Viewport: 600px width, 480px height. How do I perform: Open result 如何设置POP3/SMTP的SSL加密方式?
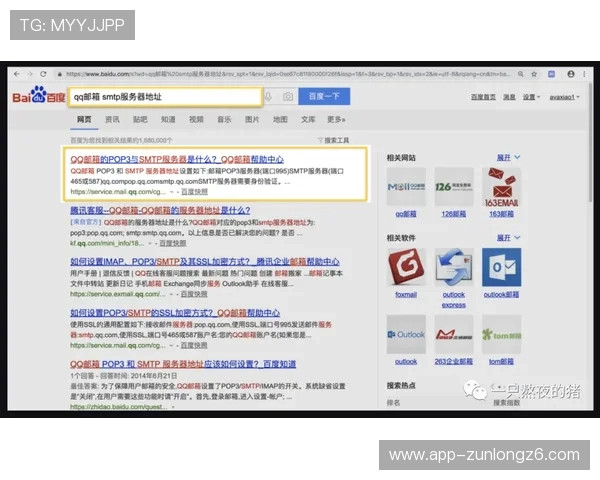(175, 313)
